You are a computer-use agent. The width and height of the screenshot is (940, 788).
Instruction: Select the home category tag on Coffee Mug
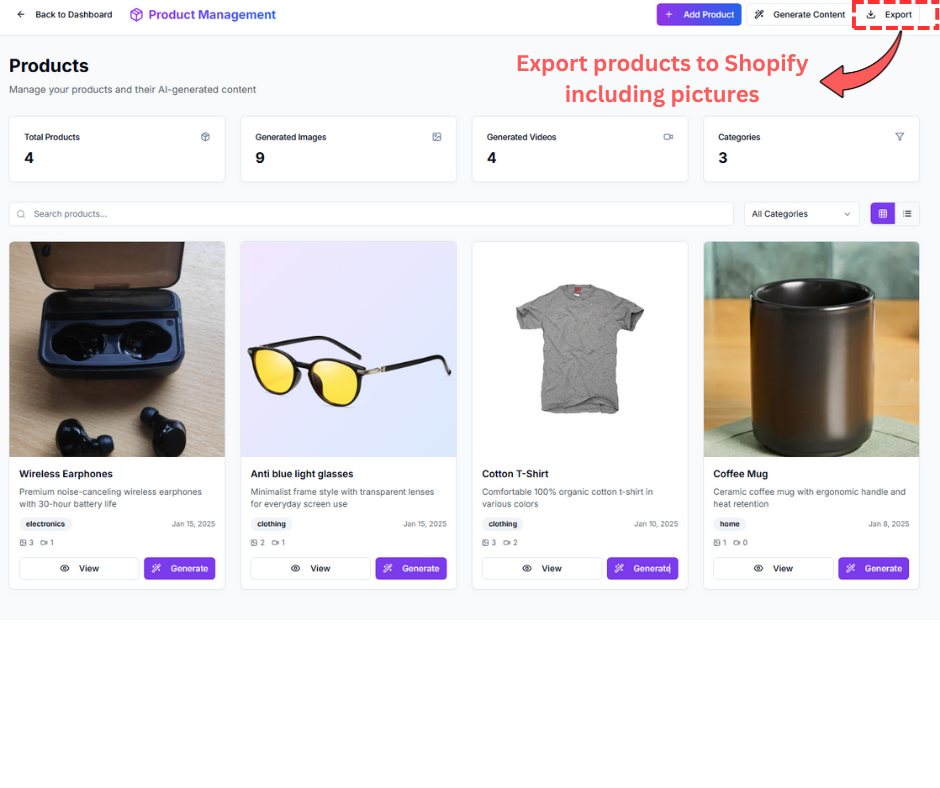click(729, 523)
